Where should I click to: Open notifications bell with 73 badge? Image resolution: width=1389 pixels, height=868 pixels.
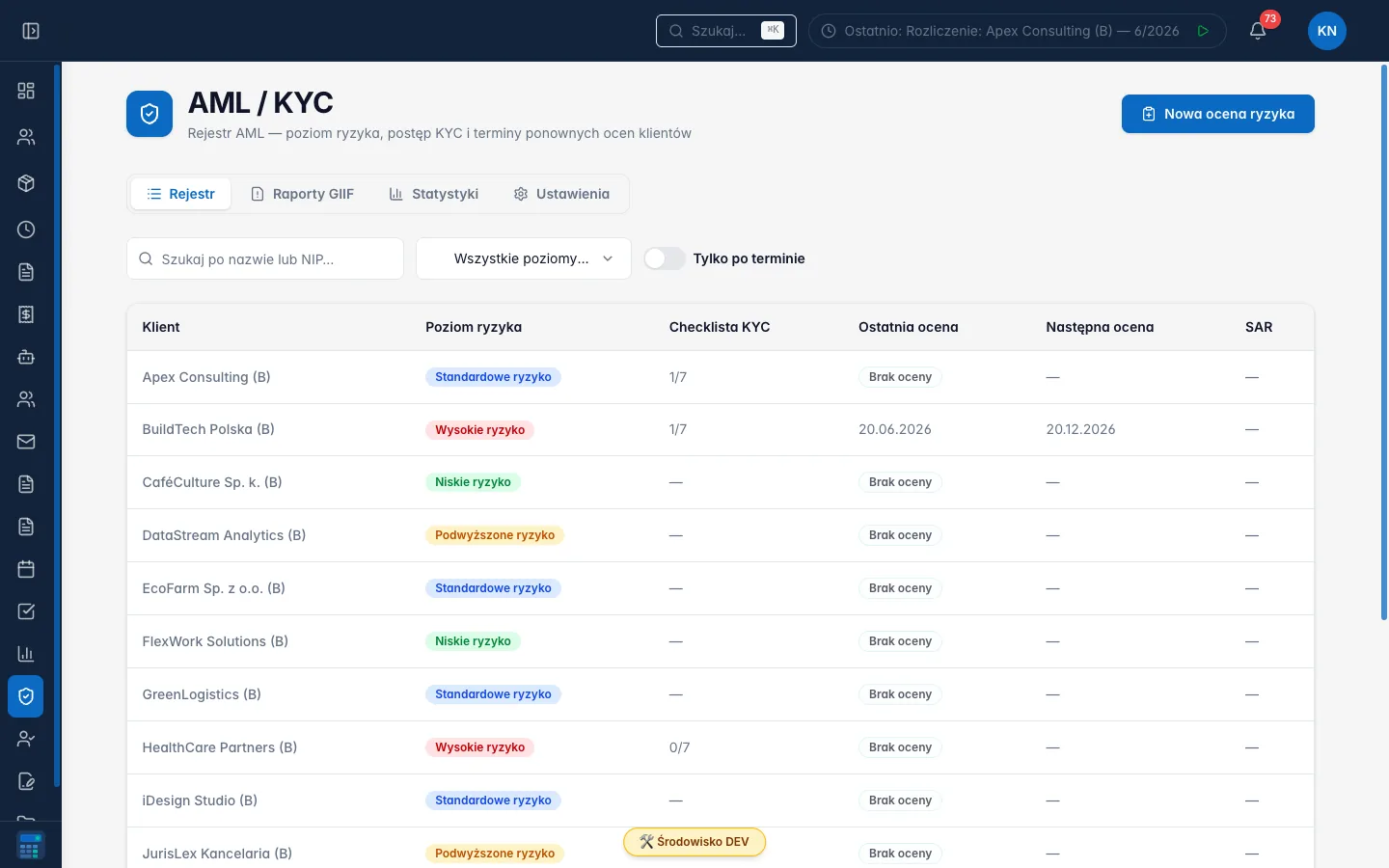point(1258,31)
